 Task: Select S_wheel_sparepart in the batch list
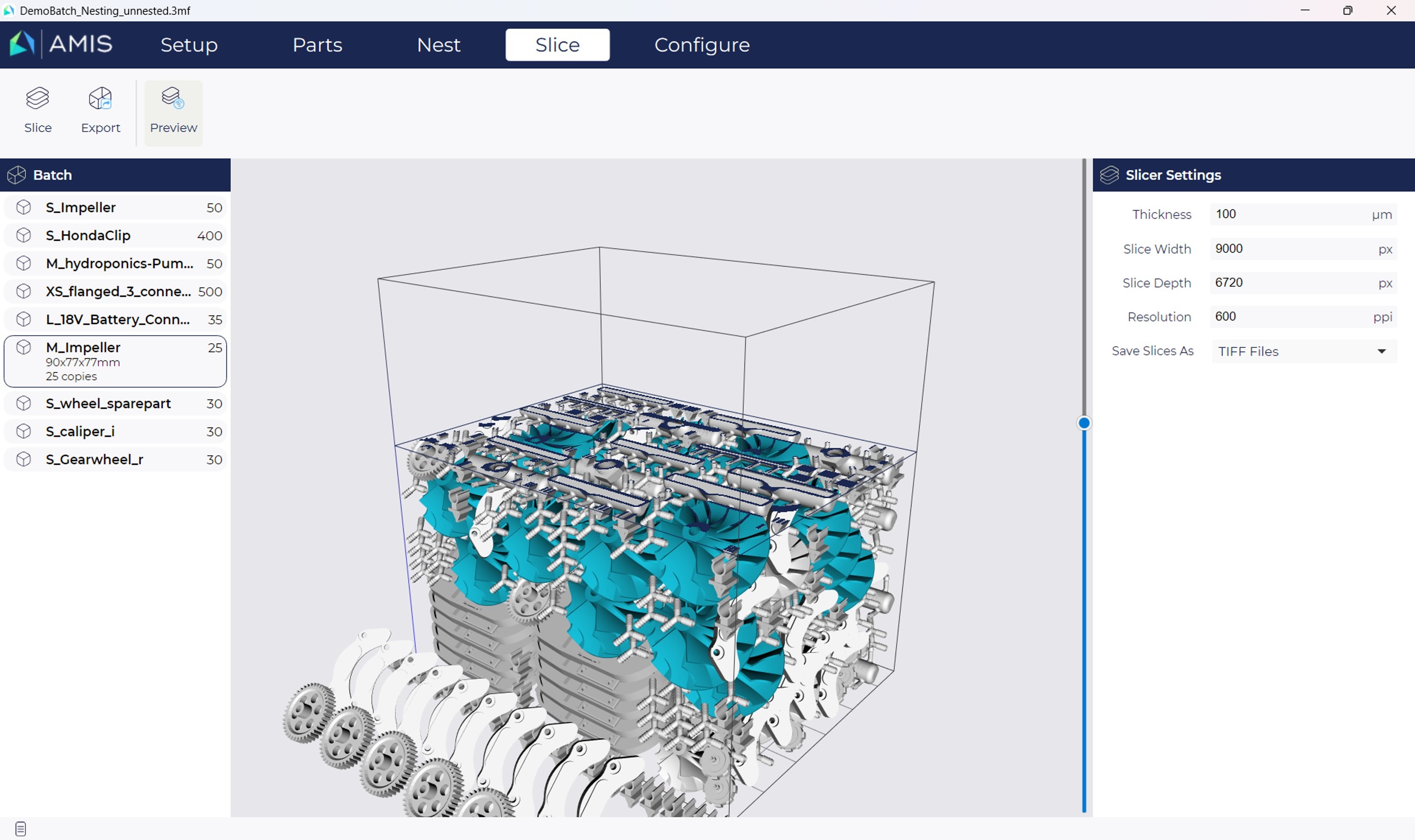[x=116, y=404]
